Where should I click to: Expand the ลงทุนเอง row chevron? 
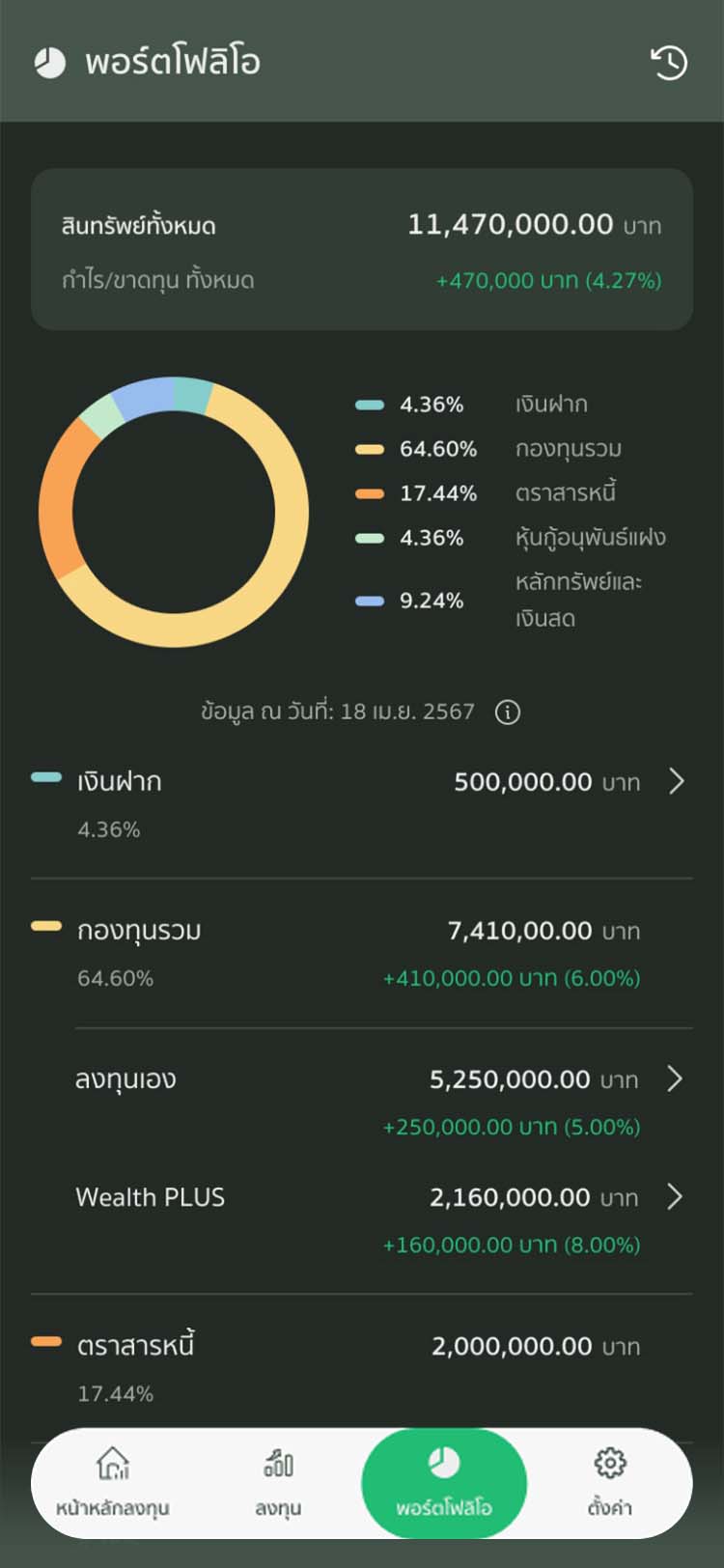(x=675, y=1078)
